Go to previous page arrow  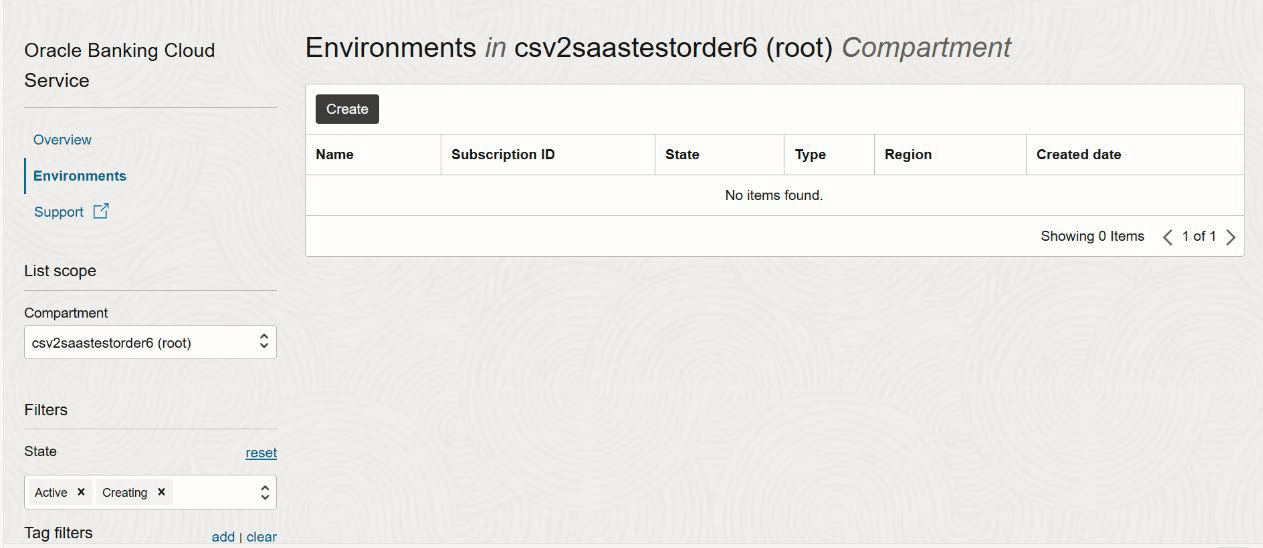(1167, 237)
